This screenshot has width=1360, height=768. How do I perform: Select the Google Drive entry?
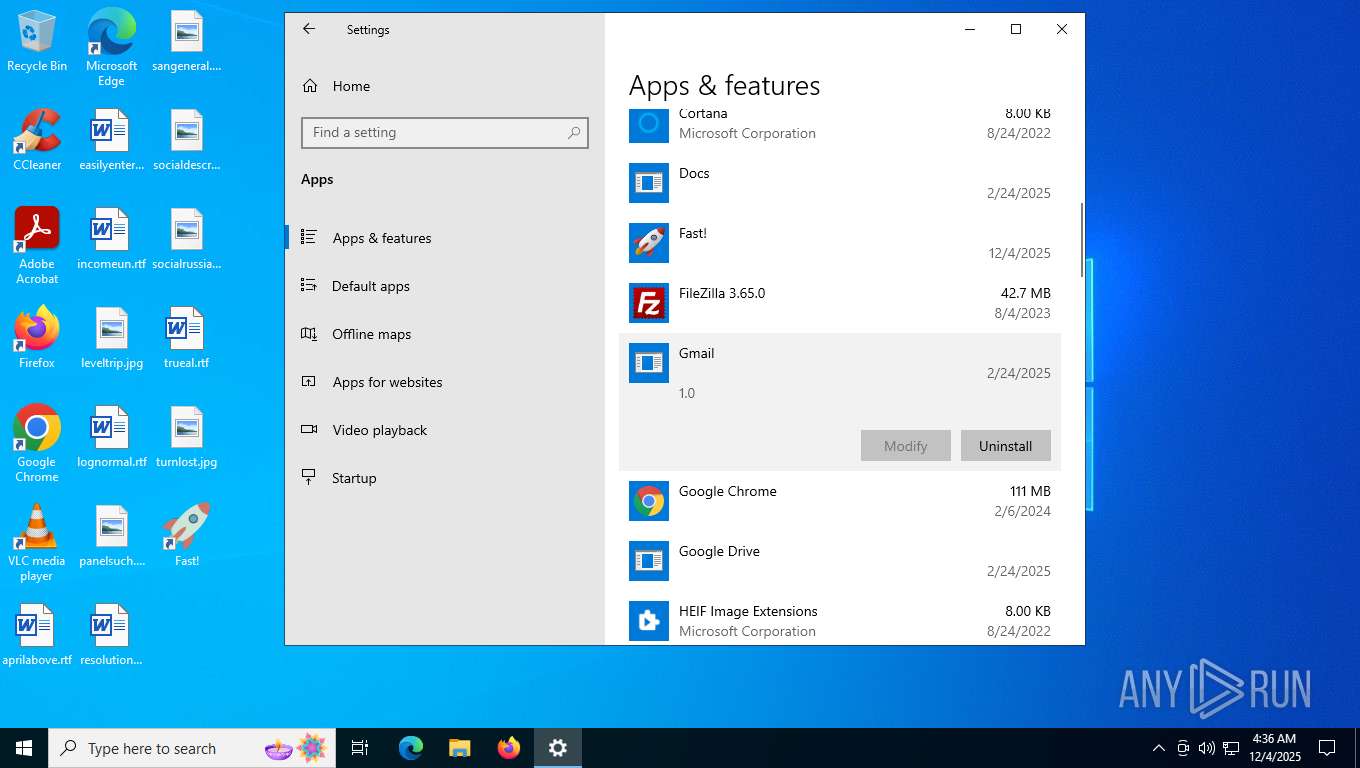click(840, 561)
